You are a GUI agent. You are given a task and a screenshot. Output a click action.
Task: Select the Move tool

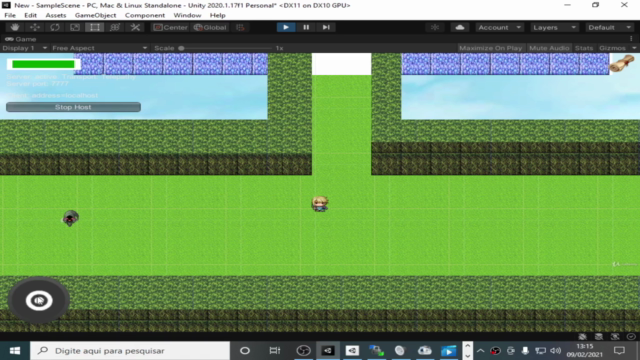tap(35, 27)
